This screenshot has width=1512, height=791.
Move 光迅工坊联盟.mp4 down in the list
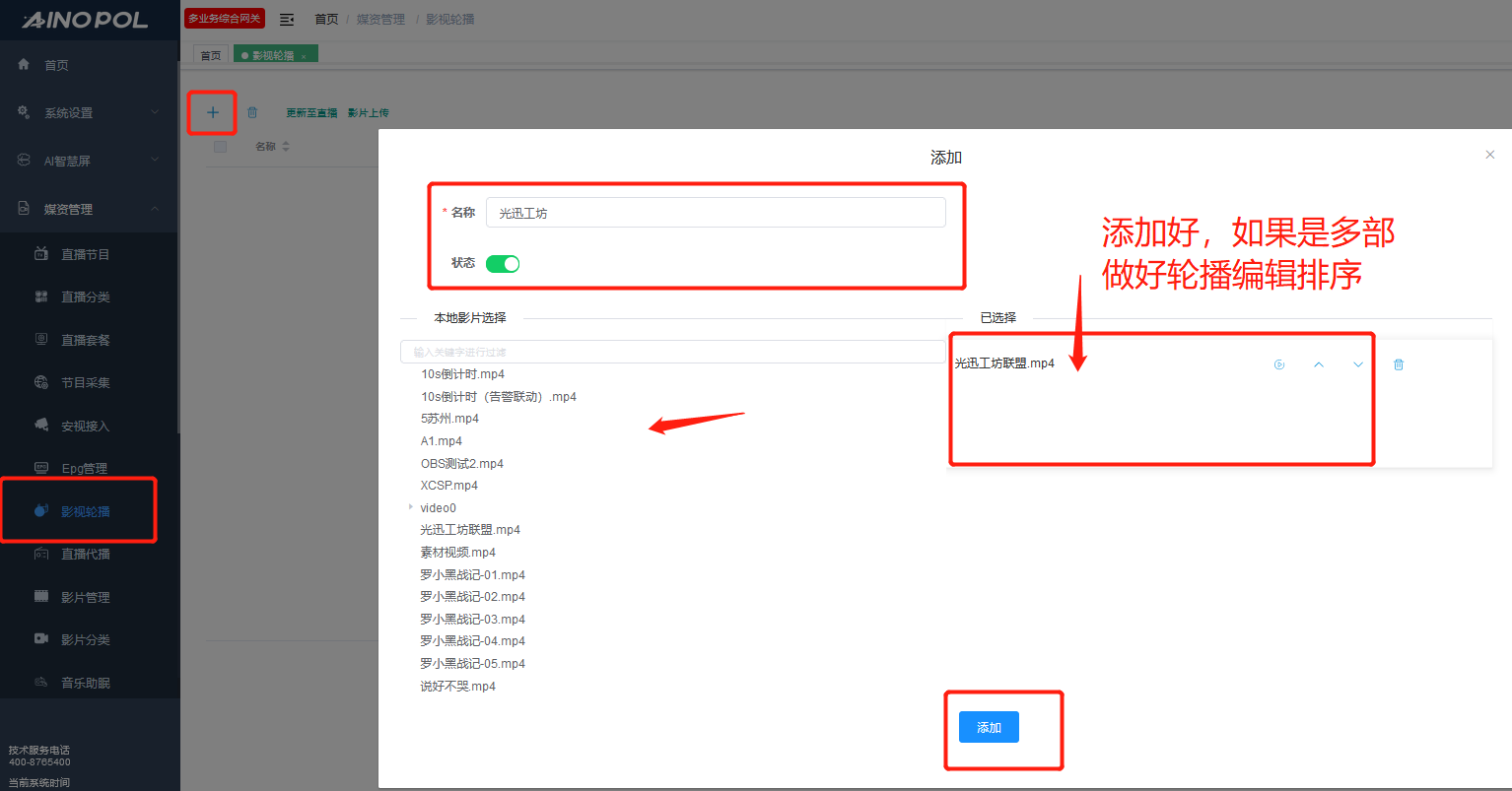pyautogui.click(x=1358, y=364)
